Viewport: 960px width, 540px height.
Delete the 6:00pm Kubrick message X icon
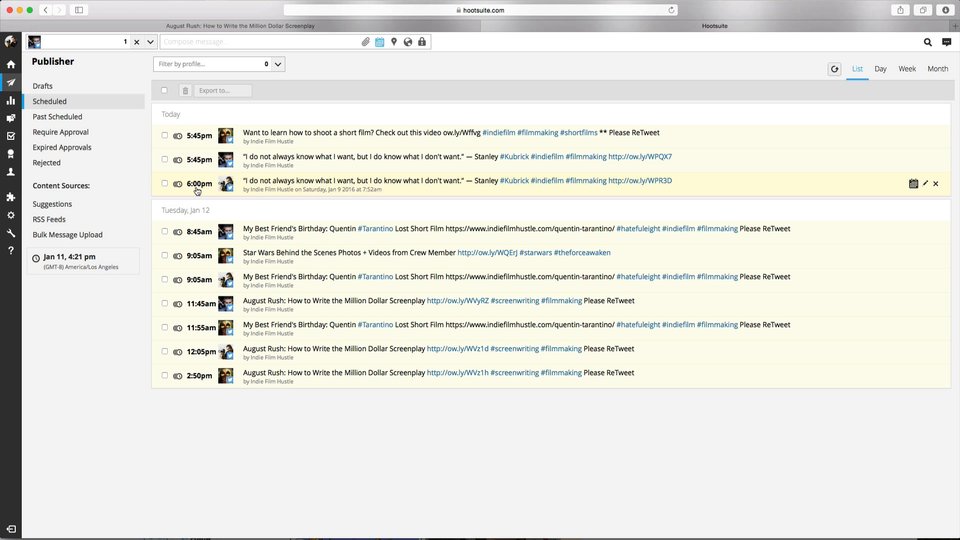936,184
